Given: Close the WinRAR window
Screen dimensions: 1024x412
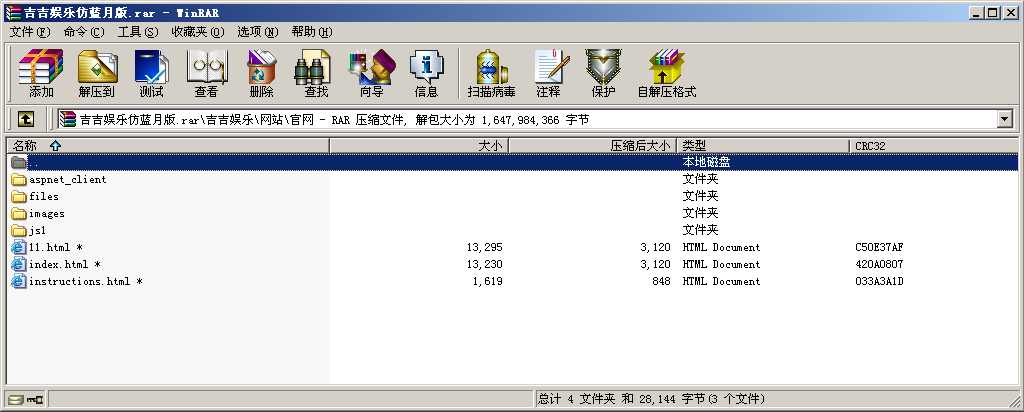Looking at the screenshot, I should point(1011,12).
